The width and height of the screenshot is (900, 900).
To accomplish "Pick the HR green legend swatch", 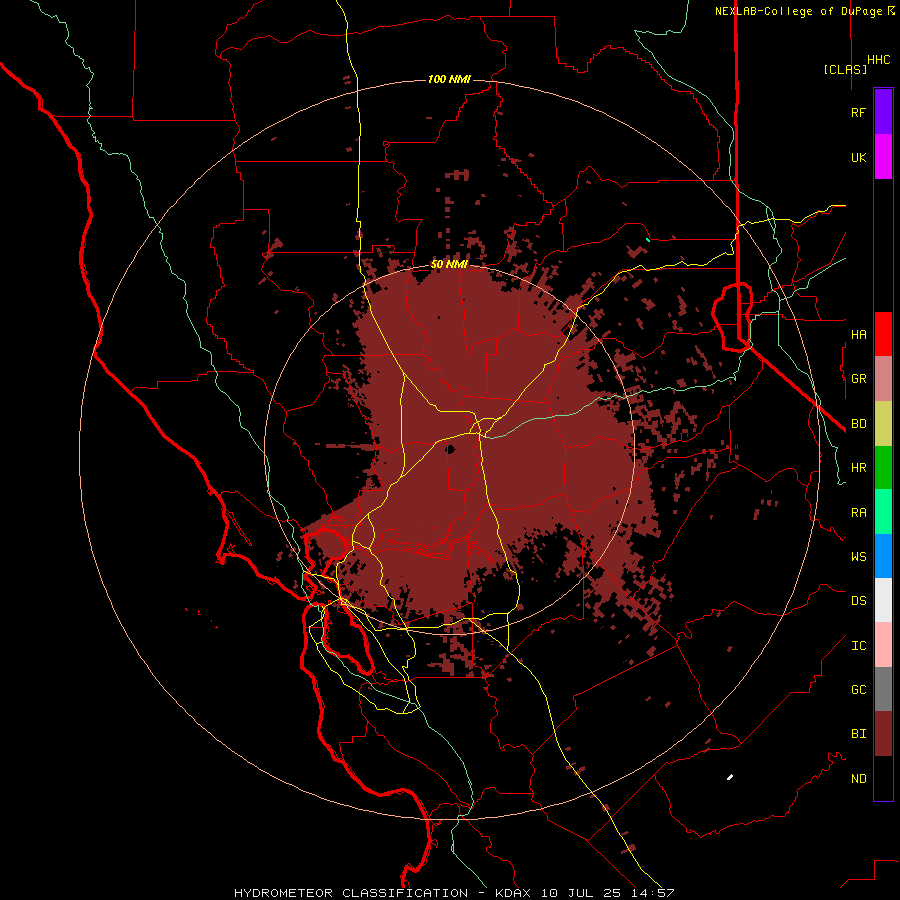I will click(x=883, y=468).
